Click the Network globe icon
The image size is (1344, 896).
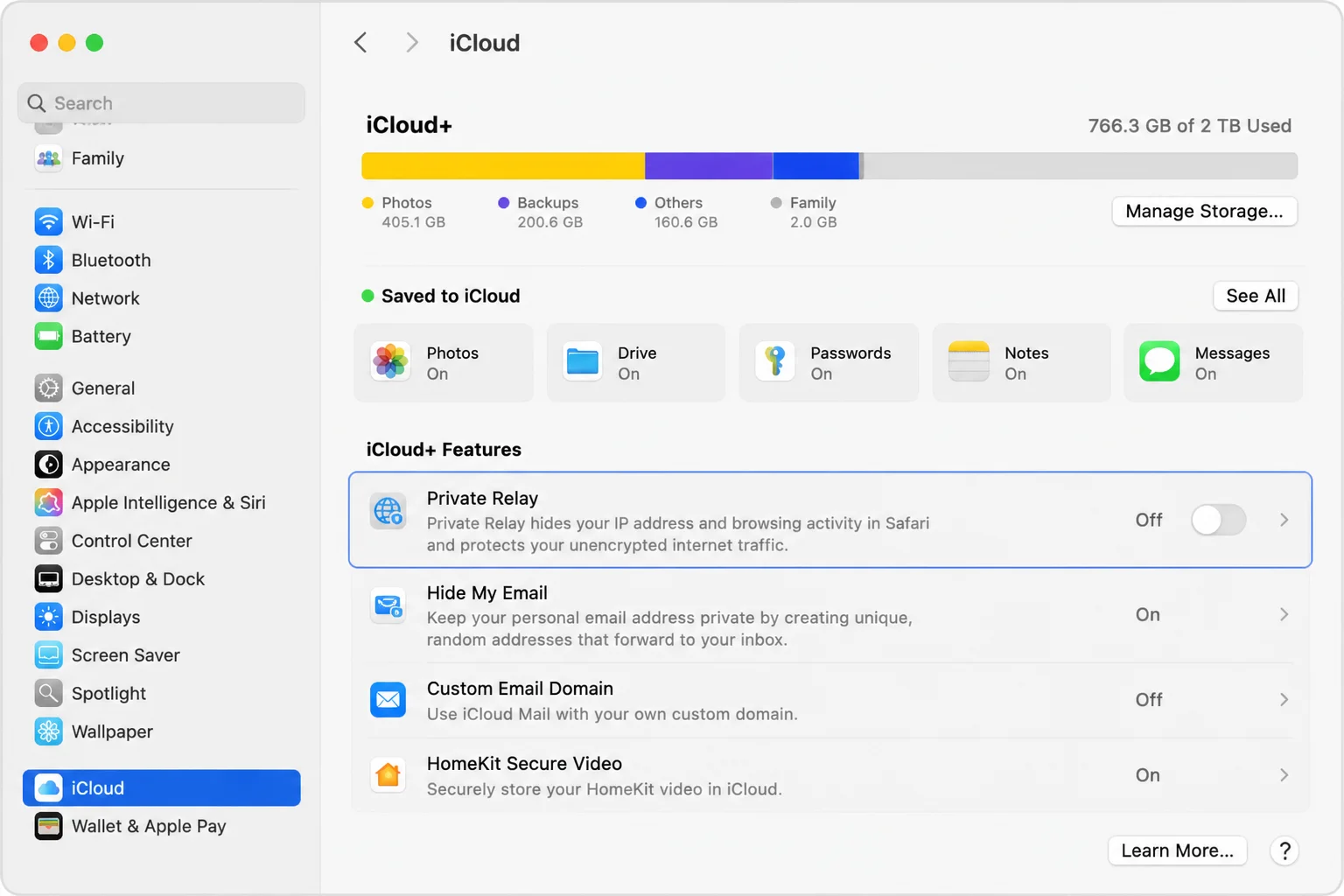49,298
